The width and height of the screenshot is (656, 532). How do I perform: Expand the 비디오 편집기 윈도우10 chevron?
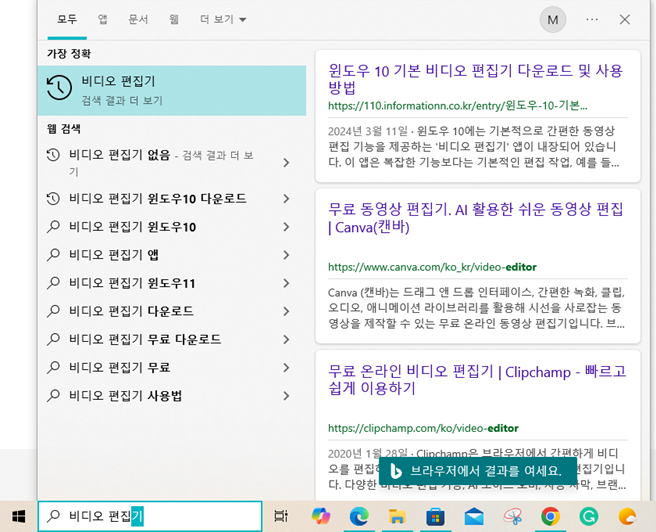(x=286, y=227)
